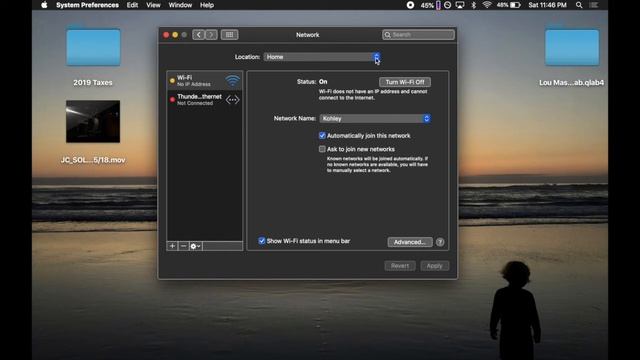Click the help question mark button
This screenshot has height=360, width=640.
440,242
